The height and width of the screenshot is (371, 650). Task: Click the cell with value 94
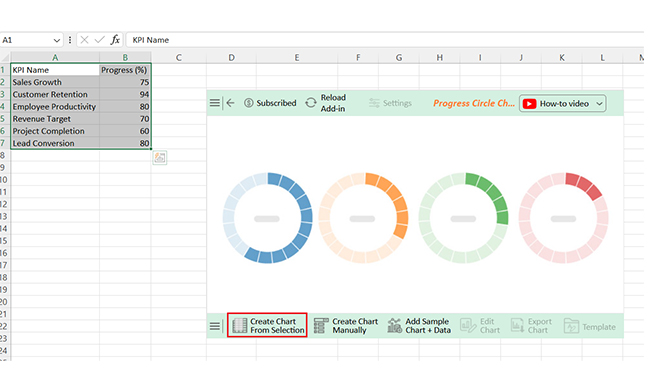coord(125,95)
